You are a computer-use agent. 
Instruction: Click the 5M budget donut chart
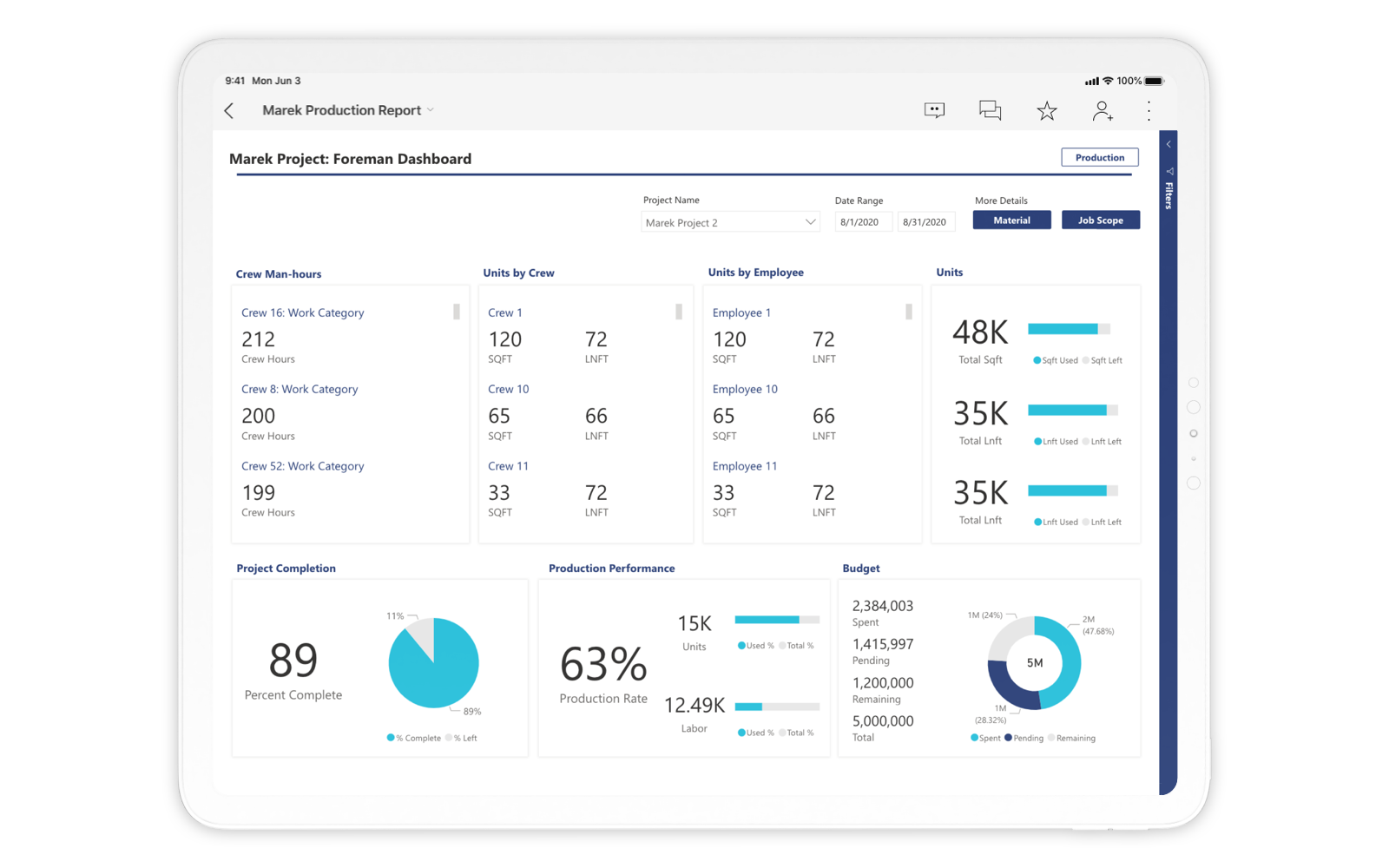coord(1034,663)
